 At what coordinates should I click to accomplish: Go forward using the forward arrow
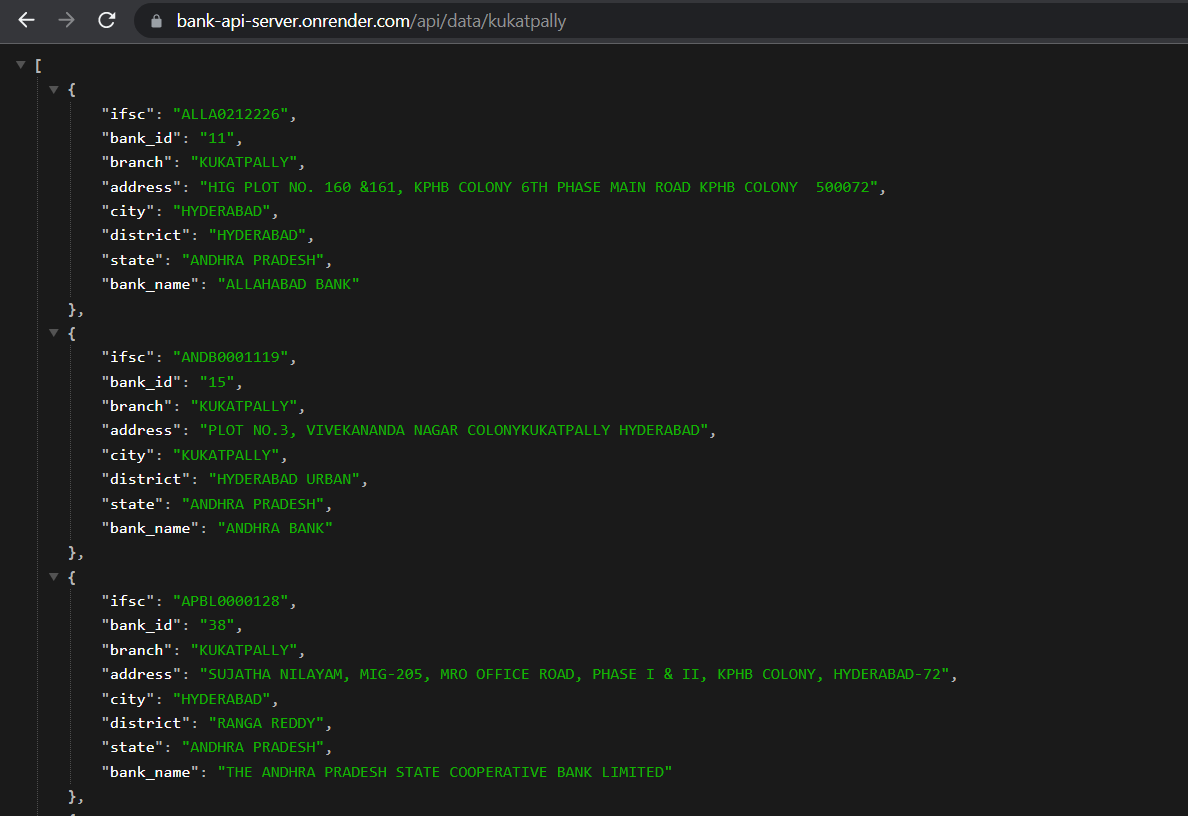coord(67,20)
